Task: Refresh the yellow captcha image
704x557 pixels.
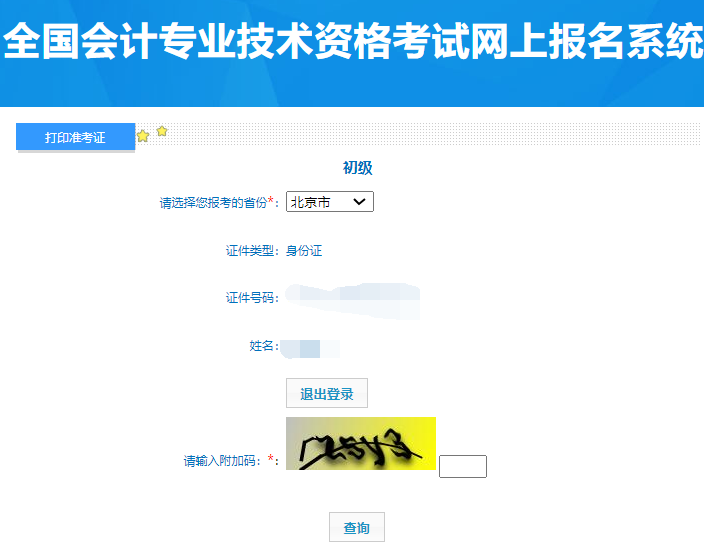Action: [x=361, y=443]
